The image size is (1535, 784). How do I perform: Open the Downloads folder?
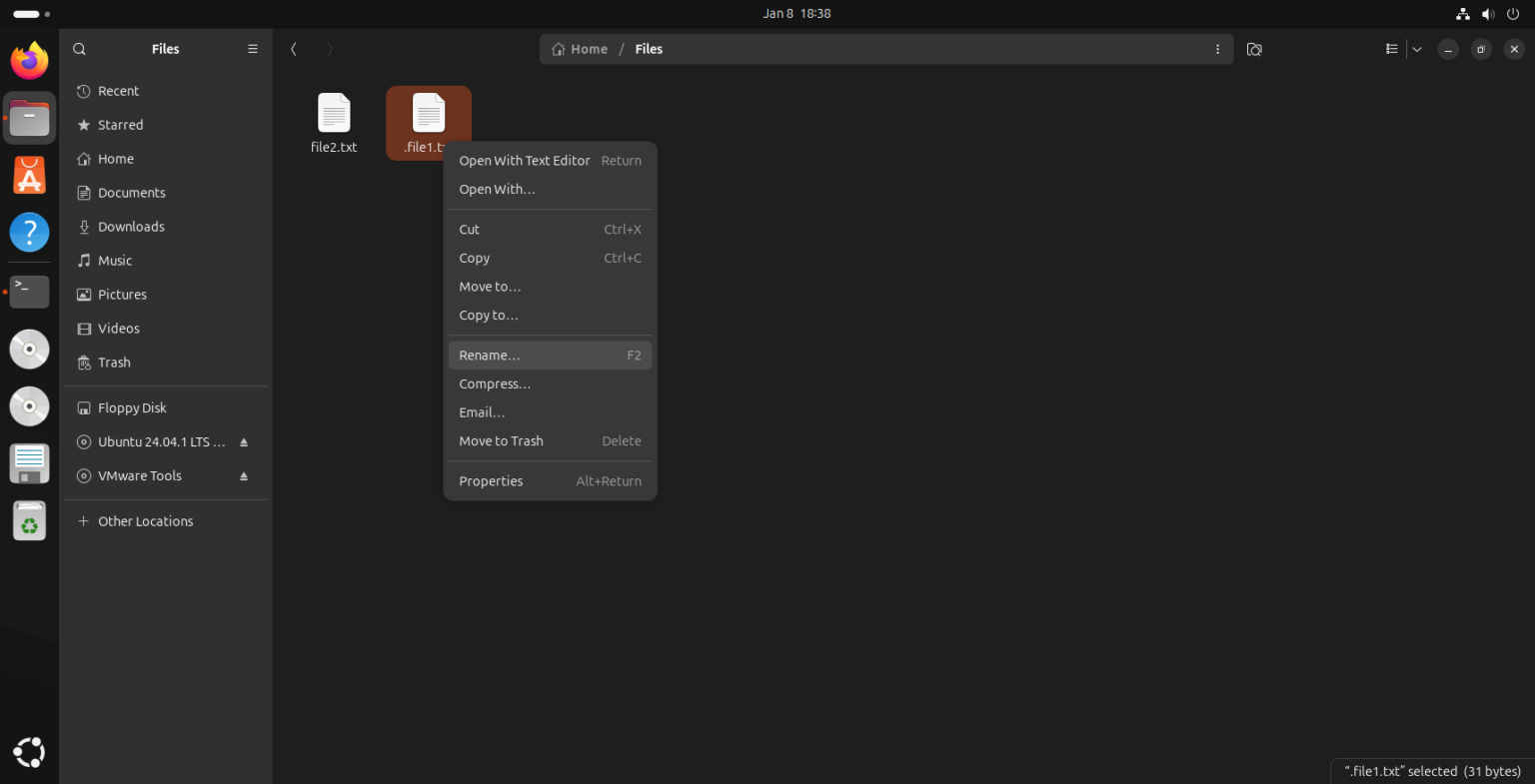131,226
